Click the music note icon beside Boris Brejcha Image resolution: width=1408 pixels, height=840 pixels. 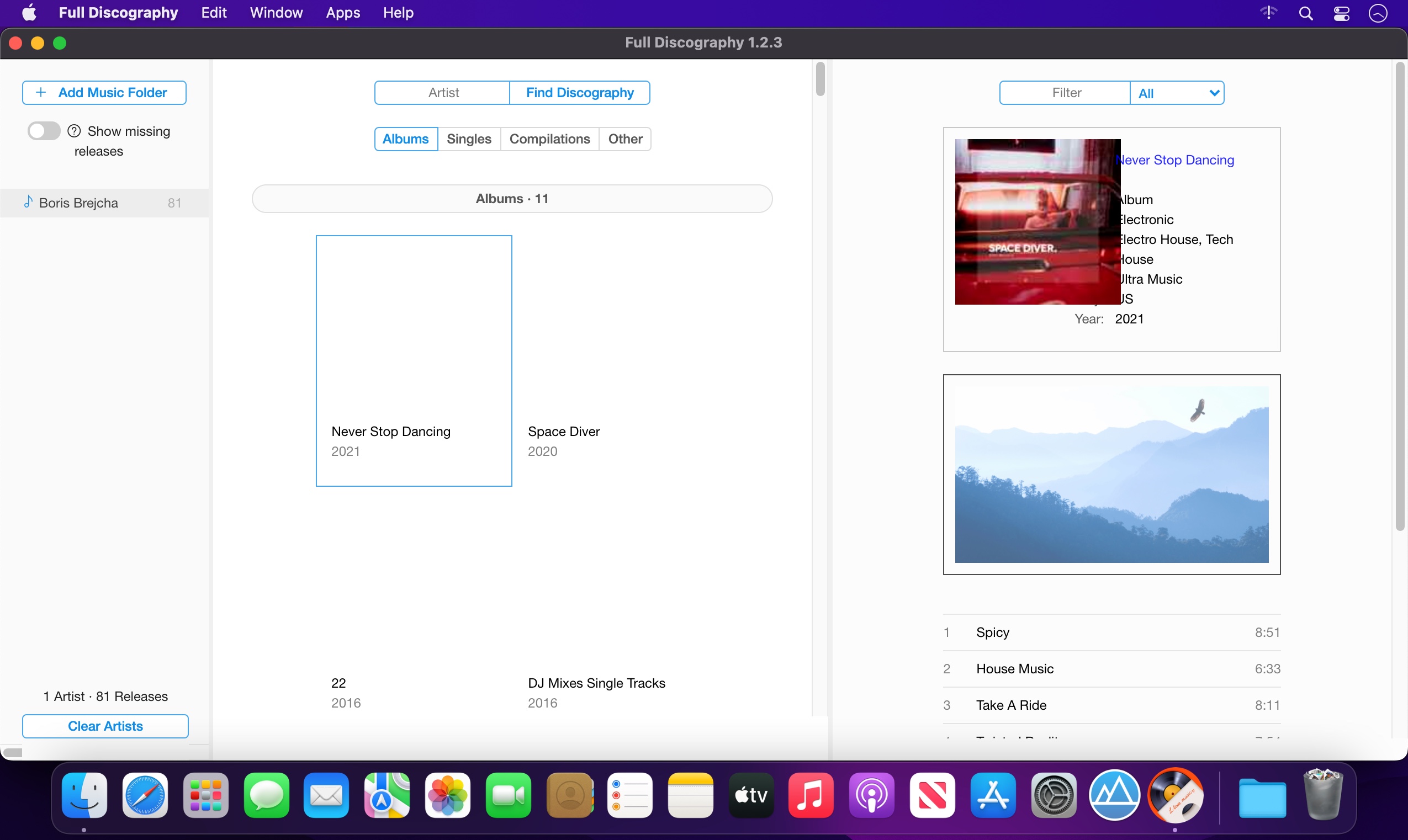click(28, 202)
